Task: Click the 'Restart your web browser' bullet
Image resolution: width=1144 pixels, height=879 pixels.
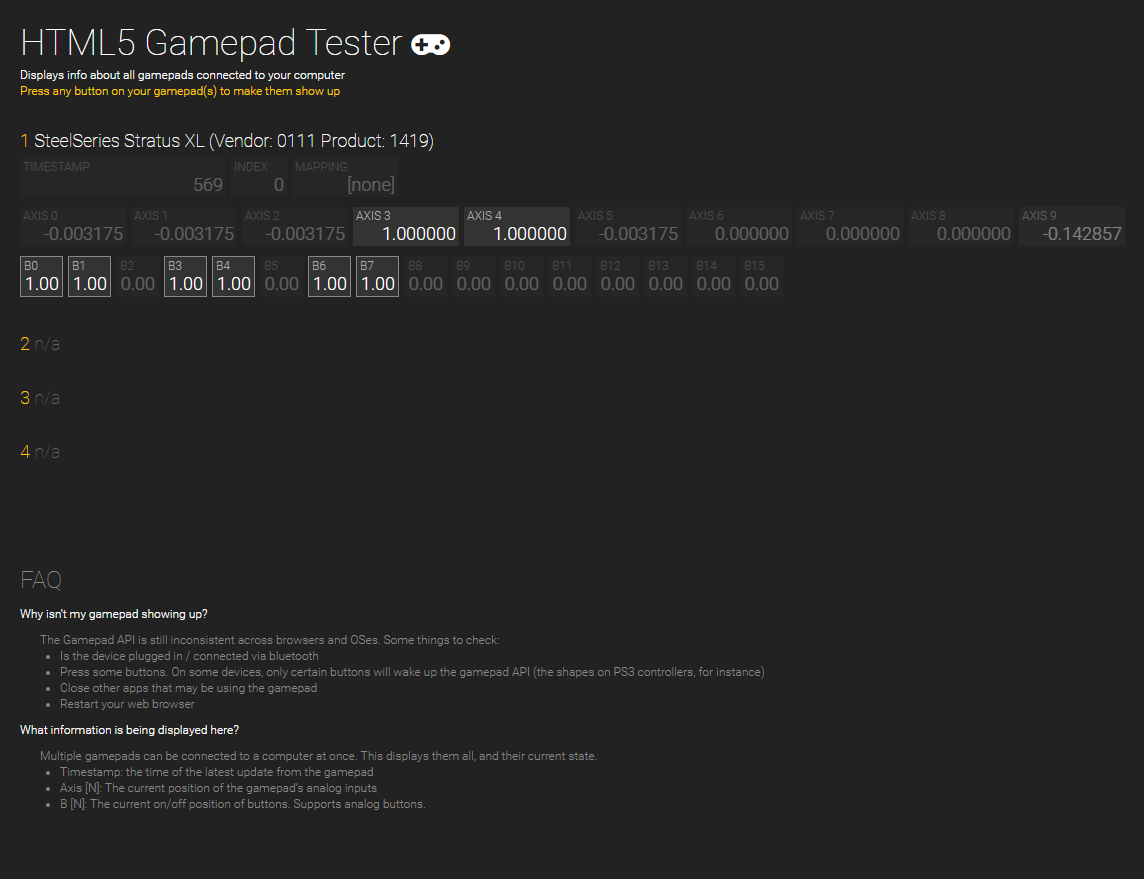Action: tap(127, 704)
